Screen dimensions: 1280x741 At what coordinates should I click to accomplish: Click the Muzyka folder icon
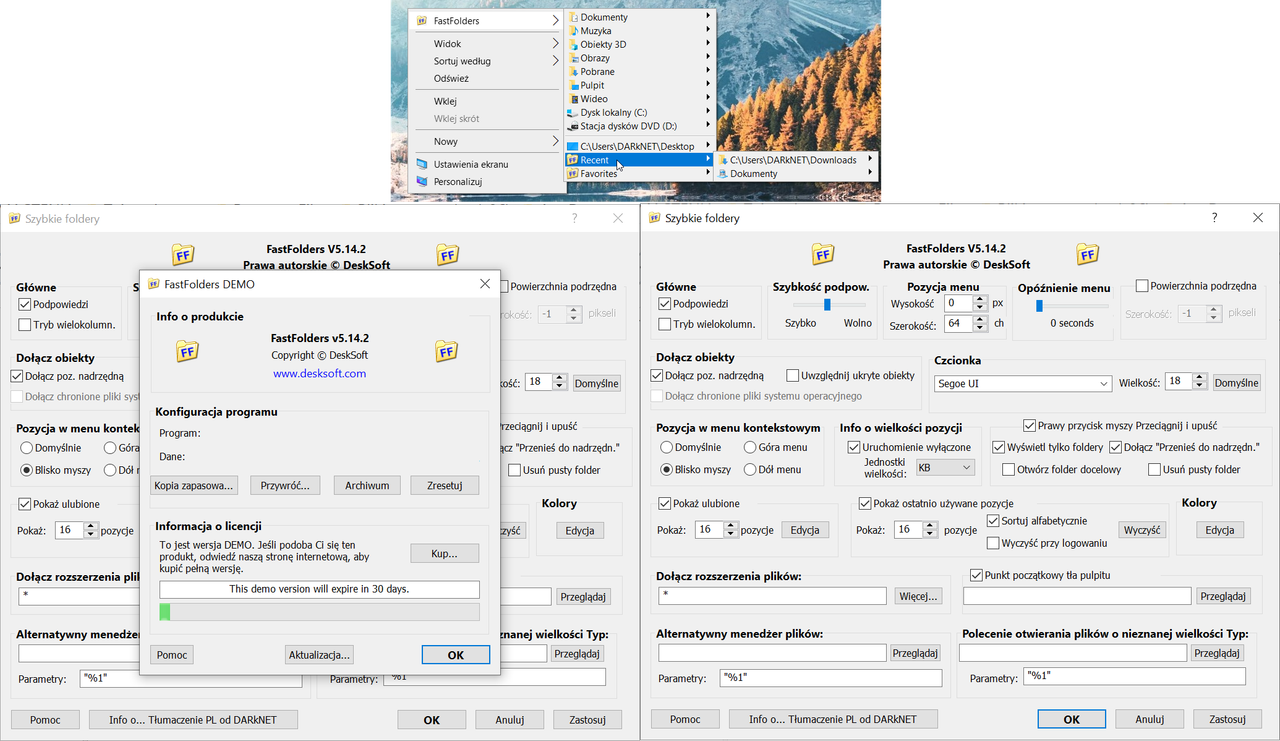(573, 31)
